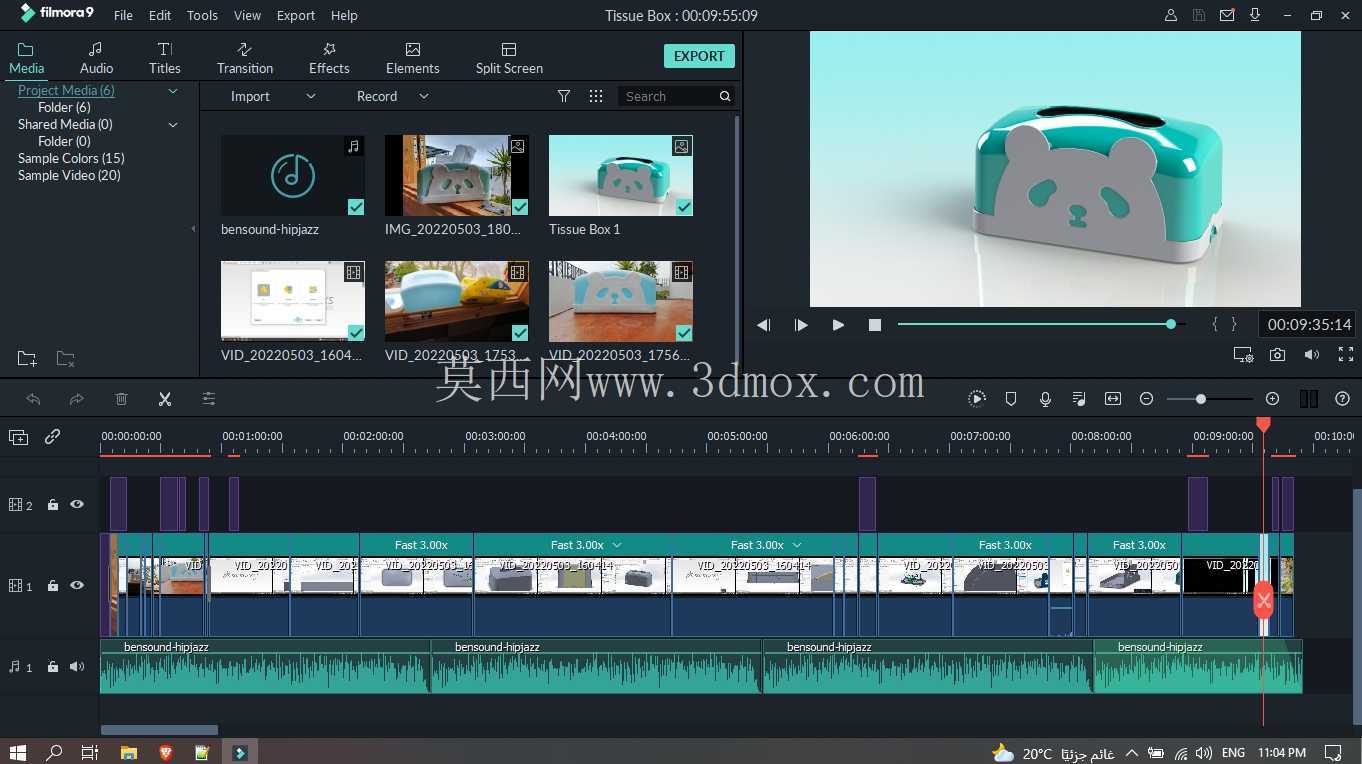Open the filter icon in media panel
The height and width of the screenshot is (764, 1362).
(564, 96)
